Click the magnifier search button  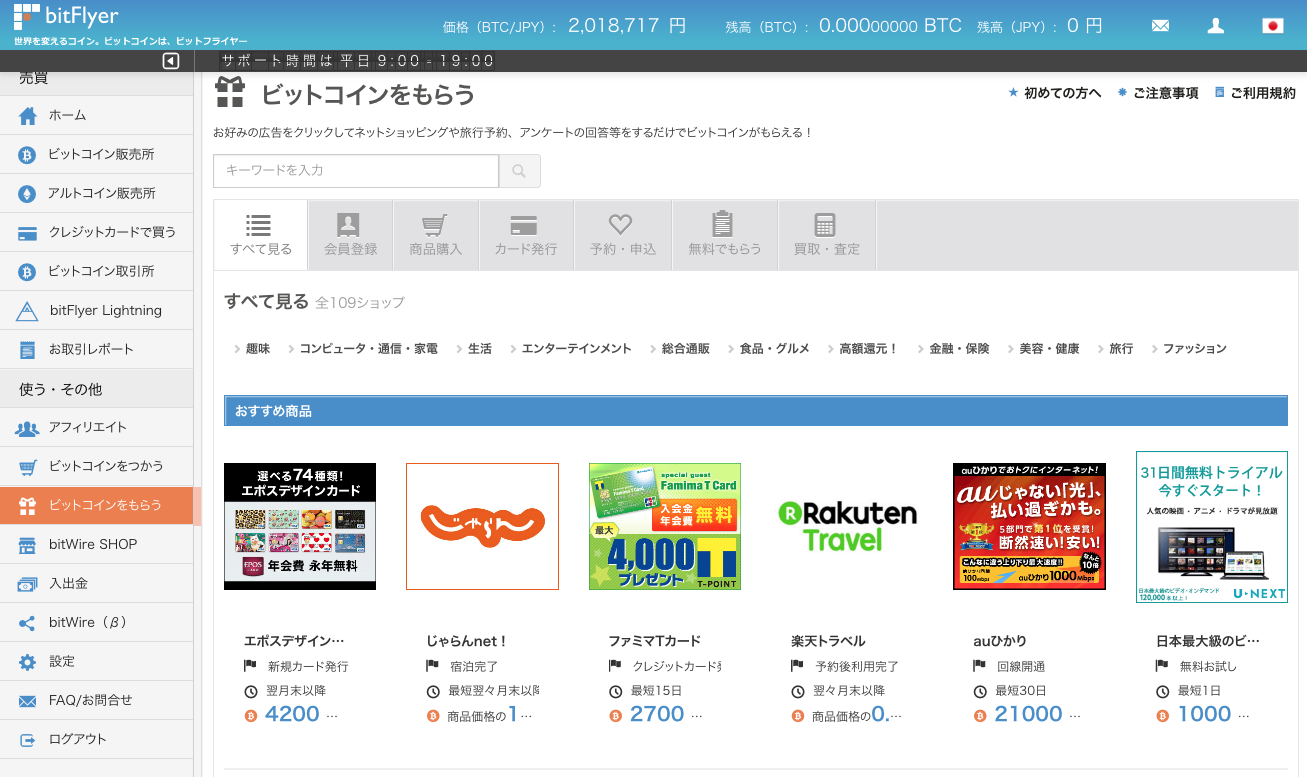519,171
